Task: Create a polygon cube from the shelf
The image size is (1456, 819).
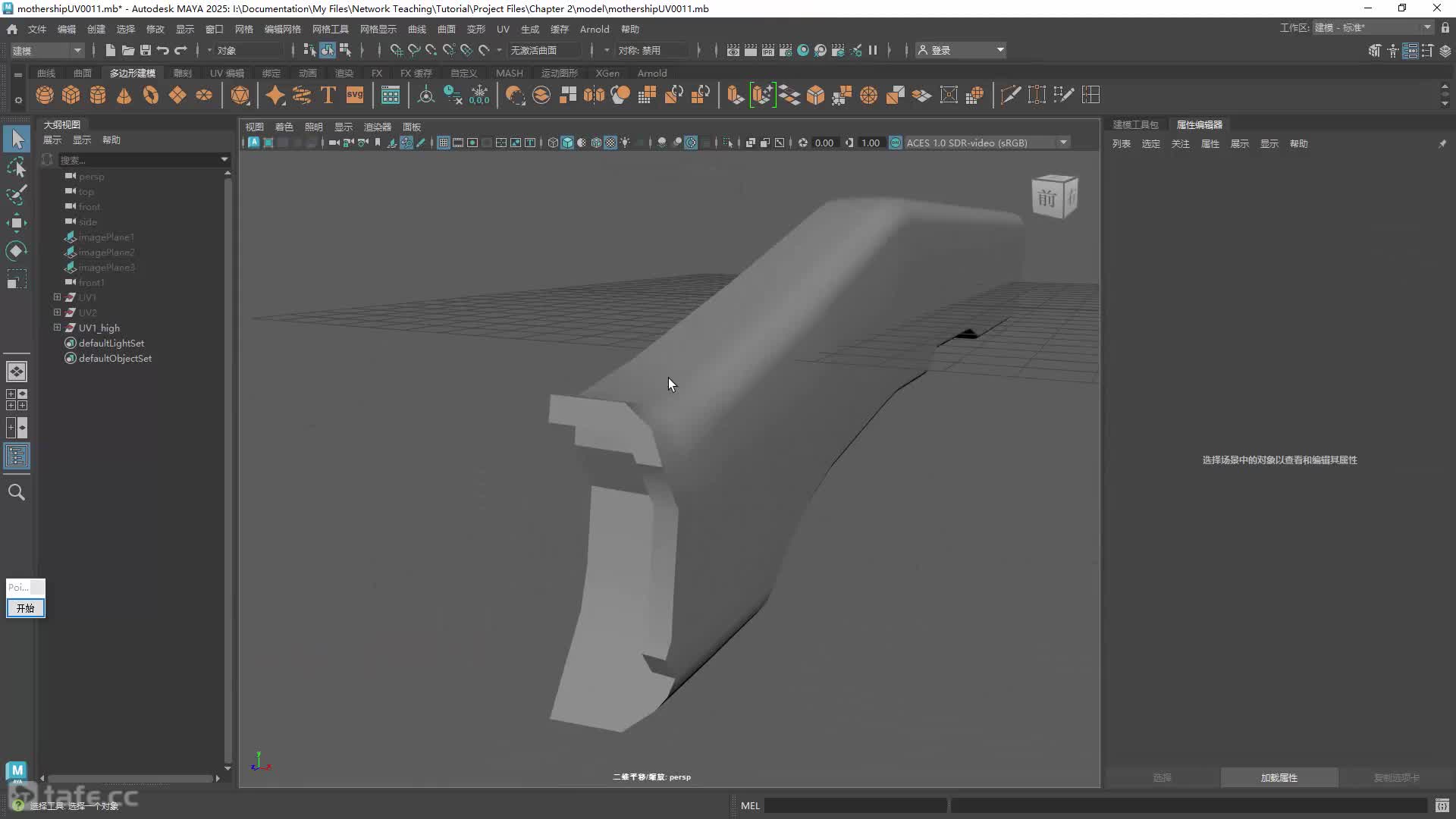Action: pos(71,95)
